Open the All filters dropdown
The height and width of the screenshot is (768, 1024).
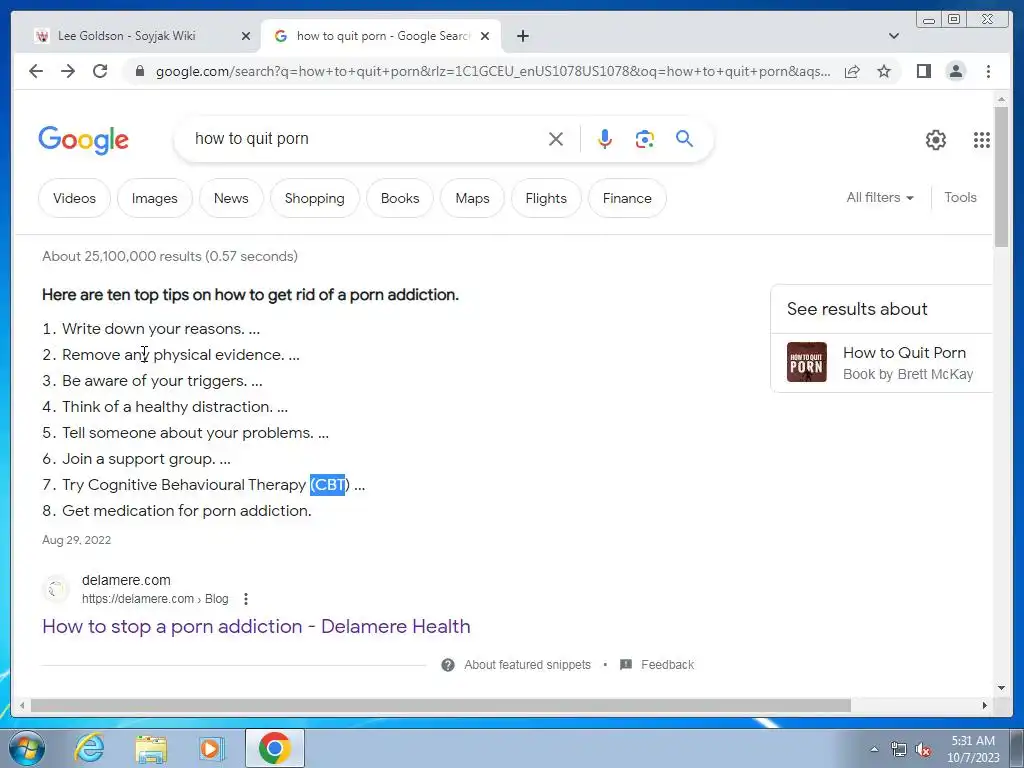point(880,197)
